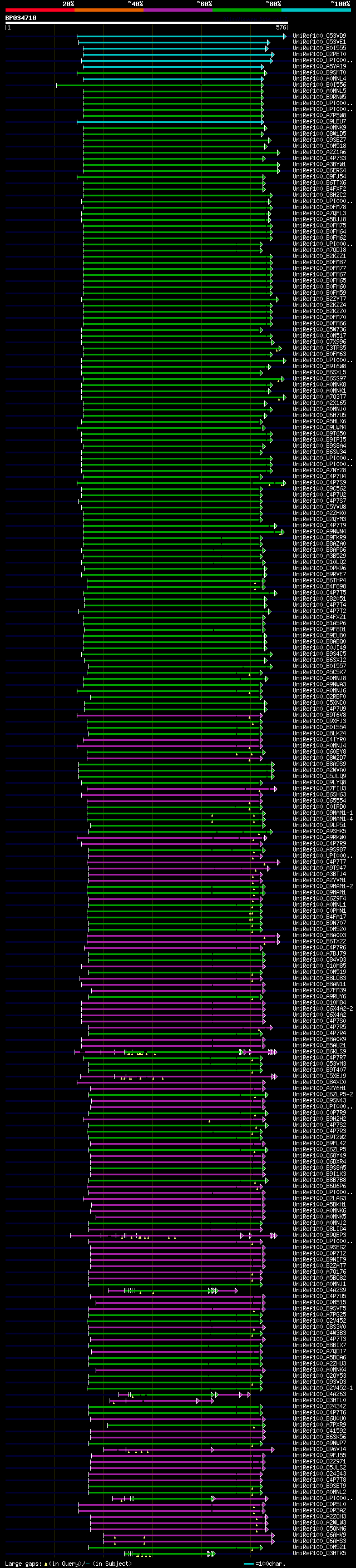Pick the UniRef100_A7NY28 row label

[x=319, y=470]
